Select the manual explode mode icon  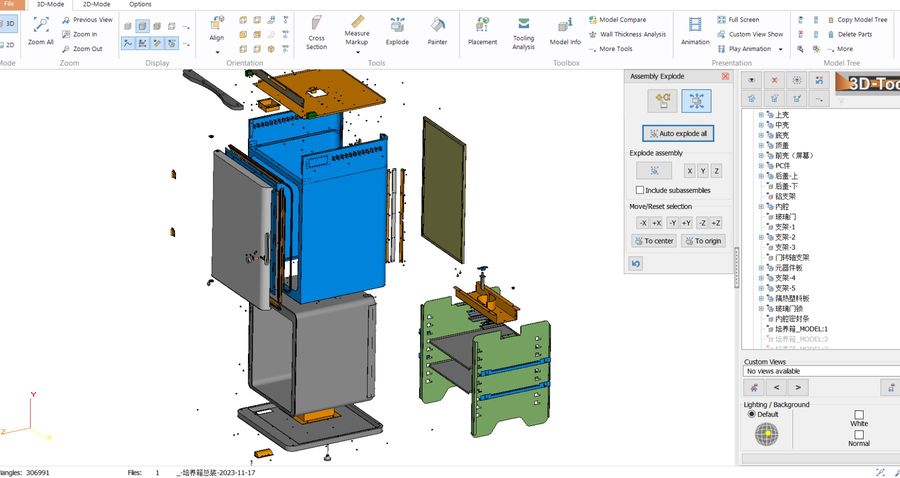[662, 101]
